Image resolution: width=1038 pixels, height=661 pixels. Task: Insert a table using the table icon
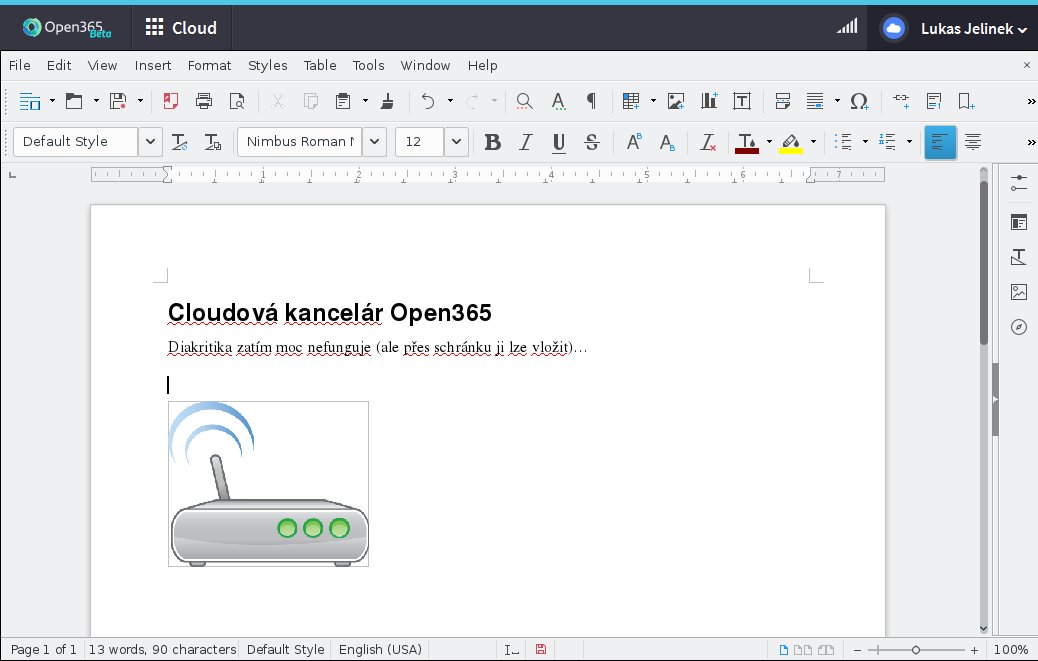click(631, 101)
